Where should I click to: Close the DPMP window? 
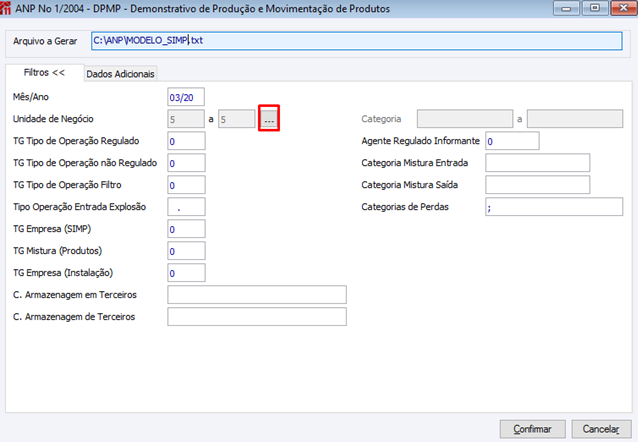click(624, 8)
